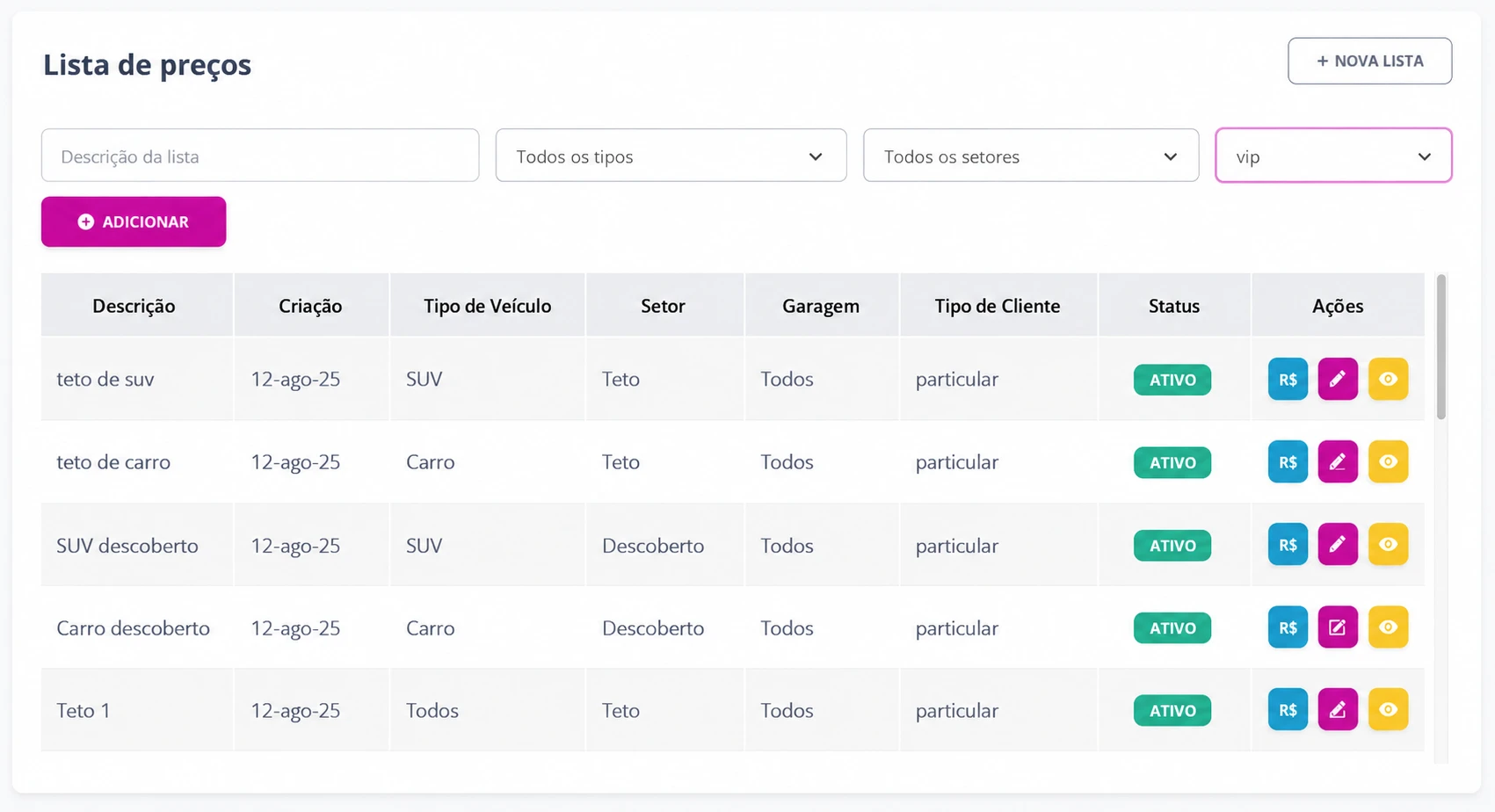Click 'Carro' vehicle type in teto de carro row
The image size is (1495, 812).
[x=431, y=462]
